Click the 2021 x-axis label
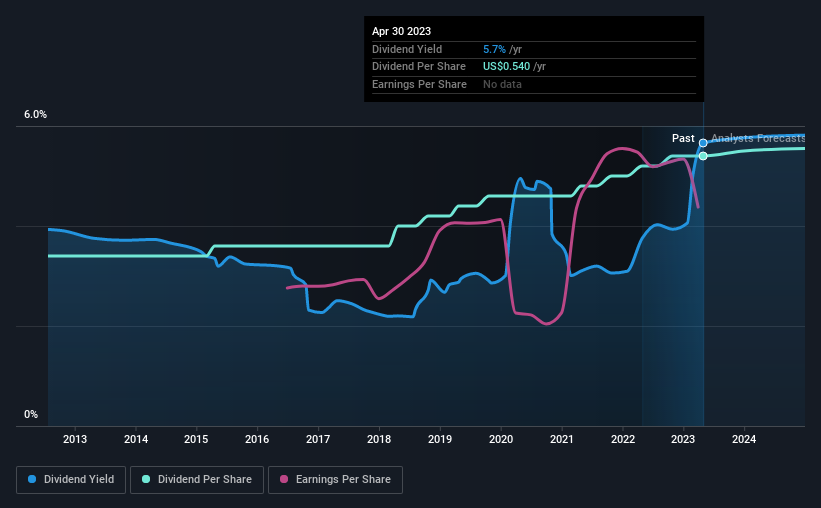 click(x=562, y=439)
